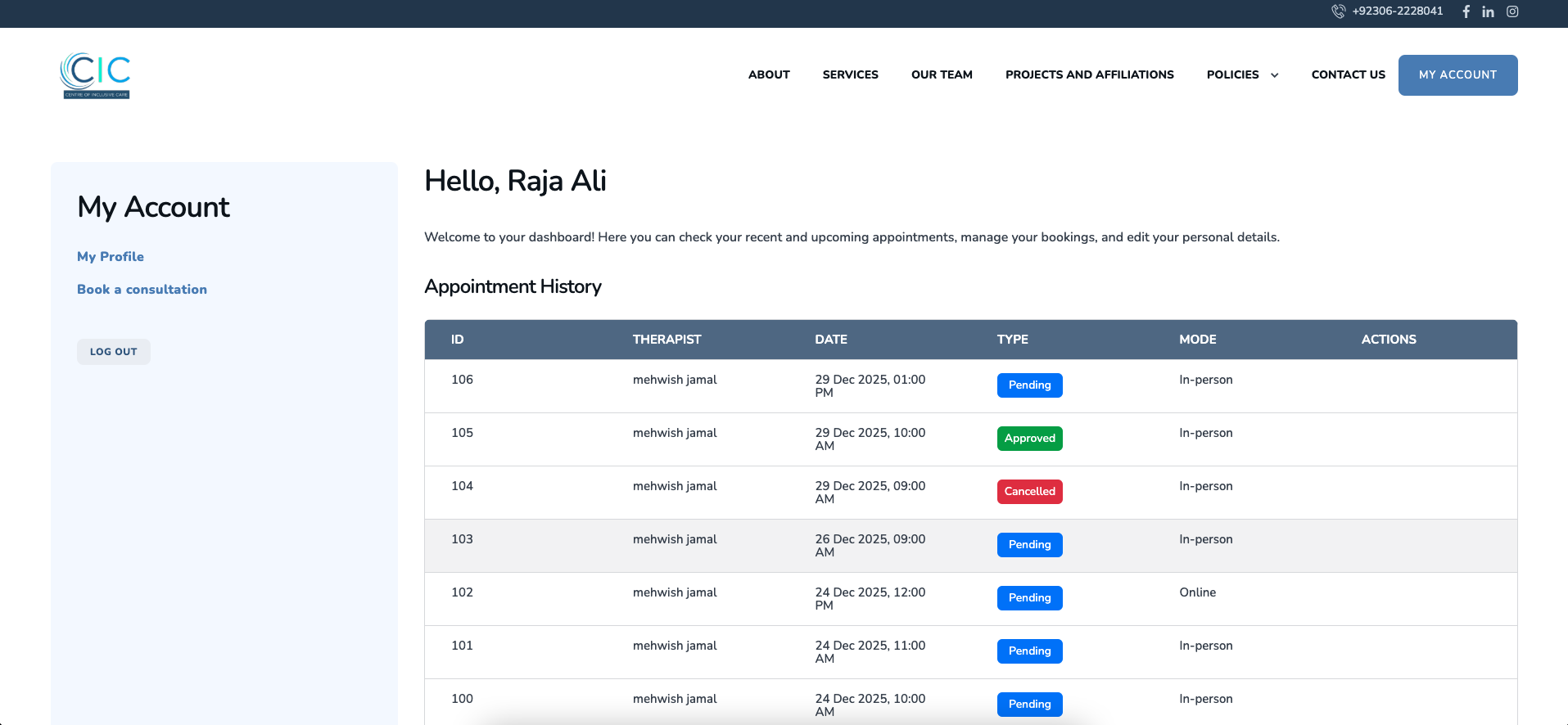
Task: Click Cancelled badge for appointment 104
Action: click(x=1029, y=492)
